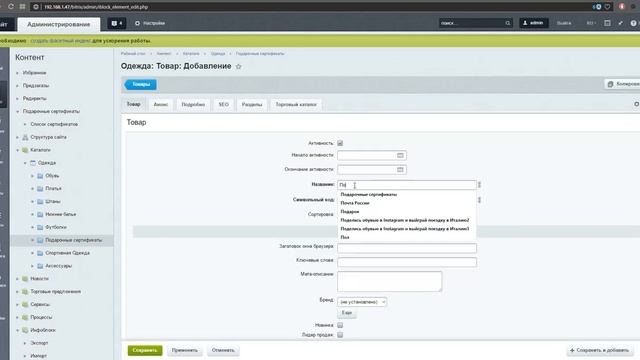The height and width of the screenshot is (360, 640).
Task: Open the RU language dropdown
Action: point(590,23)
